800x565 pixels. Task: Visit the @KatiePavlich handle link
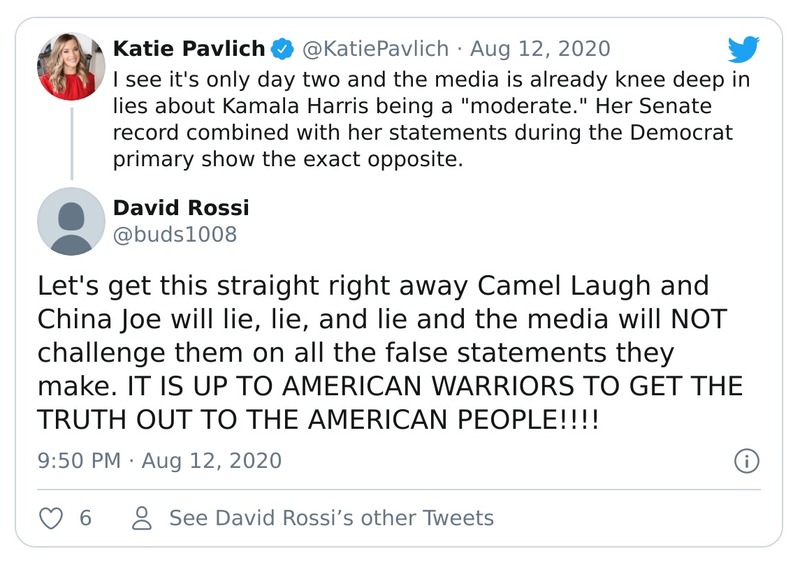click(375, 49)
